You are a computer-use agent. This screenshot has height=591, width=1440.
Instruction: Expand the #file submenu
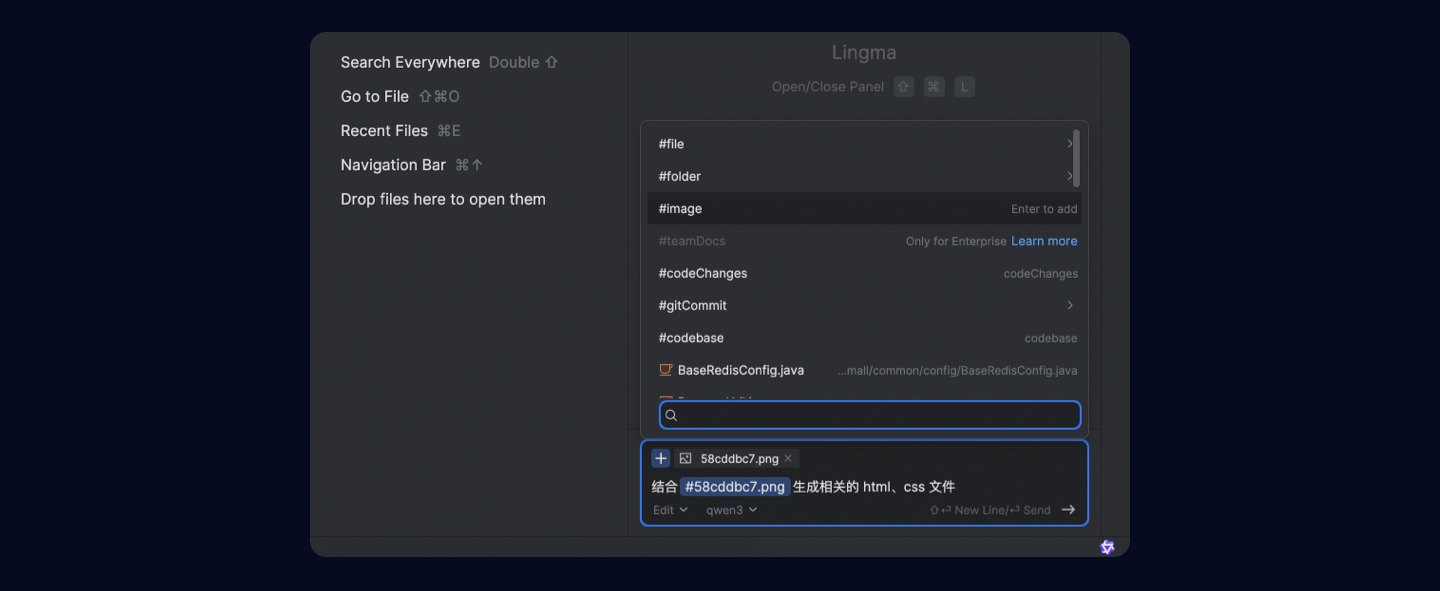tap(1069, 144)
